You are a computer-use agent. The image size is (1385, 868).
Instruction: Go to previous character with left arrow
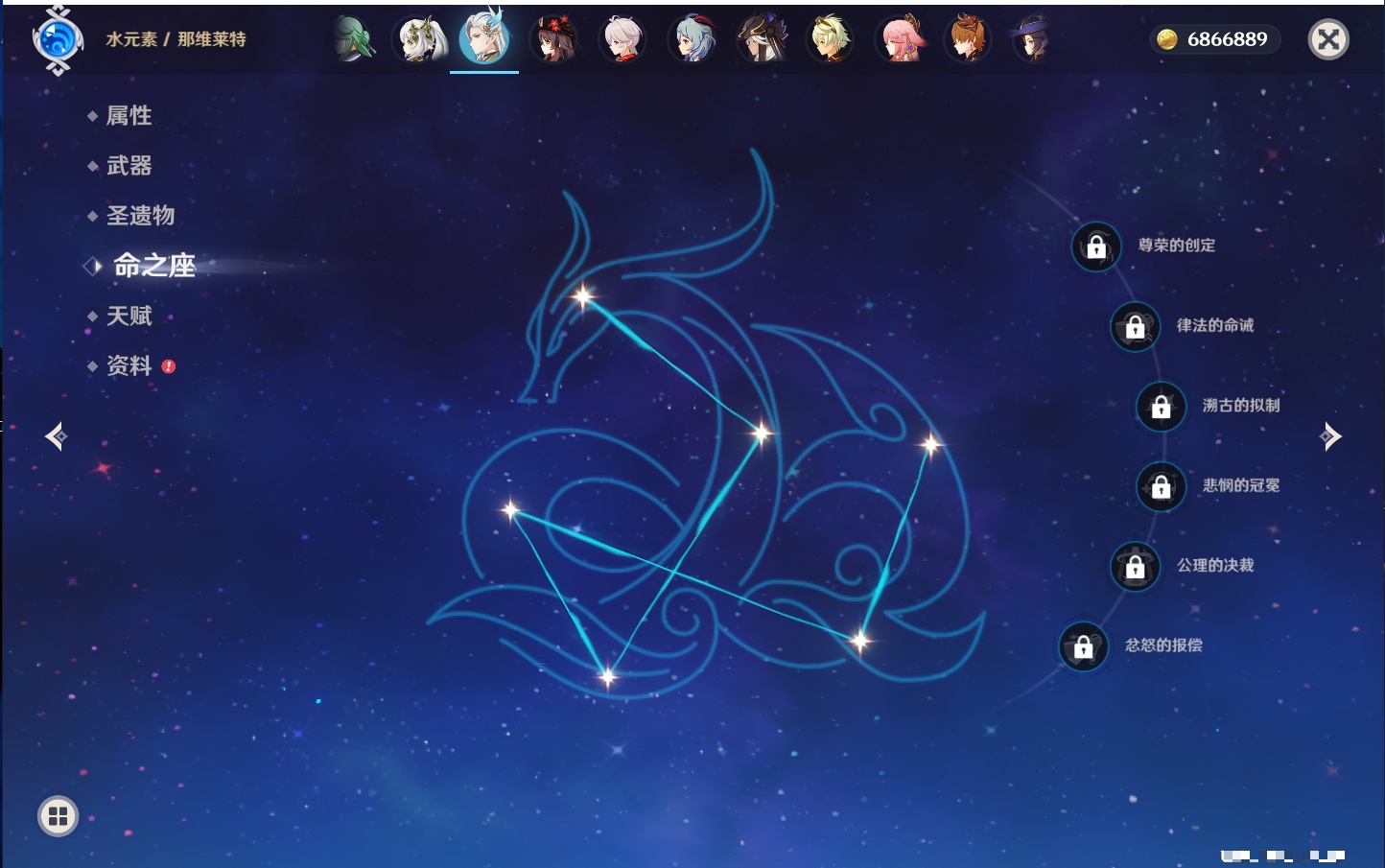57,436
